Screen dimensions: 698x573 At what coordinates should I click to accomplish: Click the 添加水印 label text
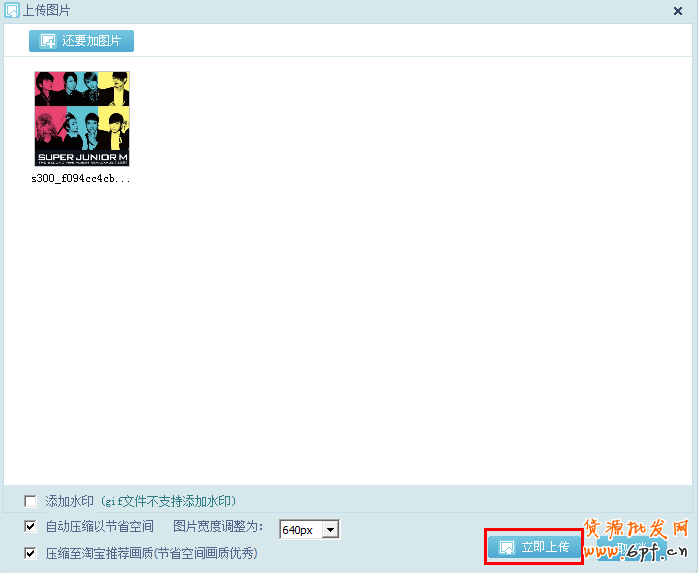coord(70,501)
